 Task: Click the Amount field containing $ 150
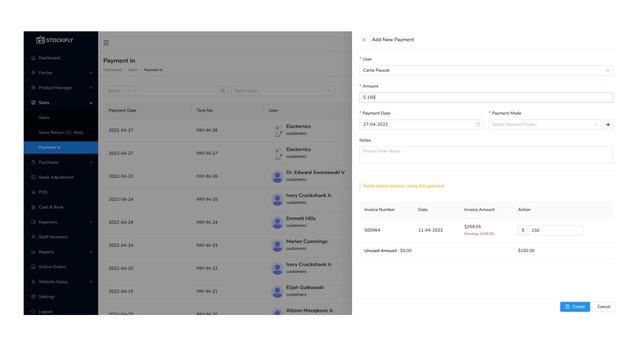tap(486, 97)
